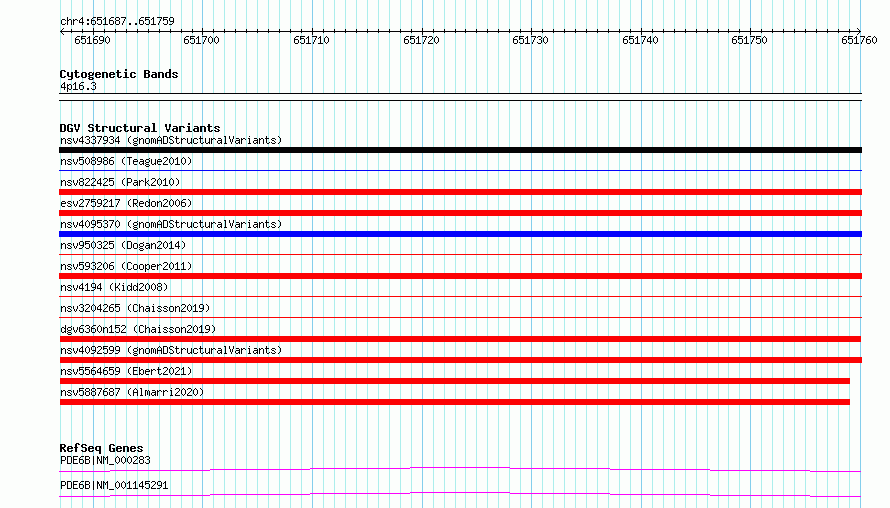Click the magenta line under PDE6B|NM_001145291
The image size is (890, 508).
tap(460, 494)
